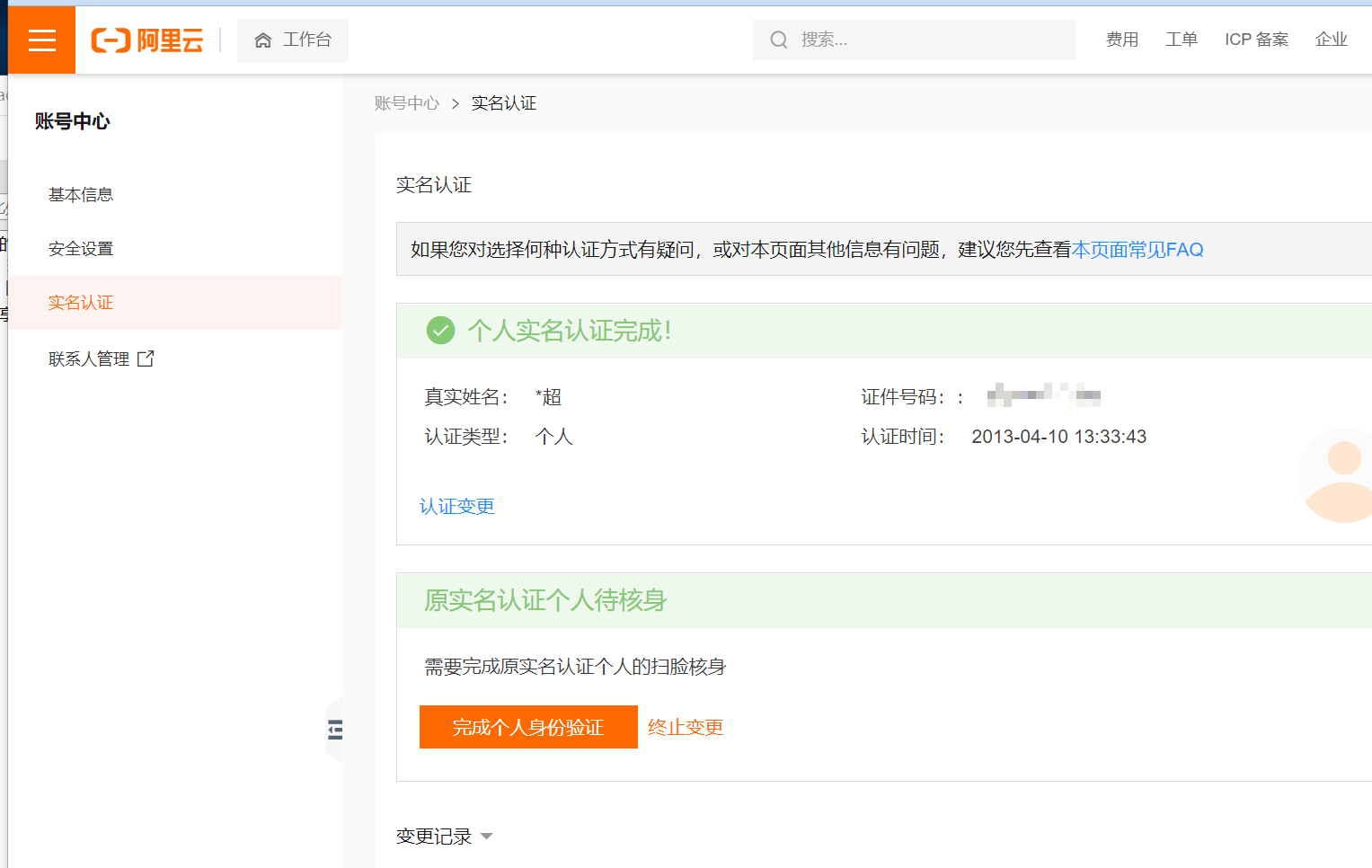
Task: Click the 认证变更 link
Action: click(456, 507)
